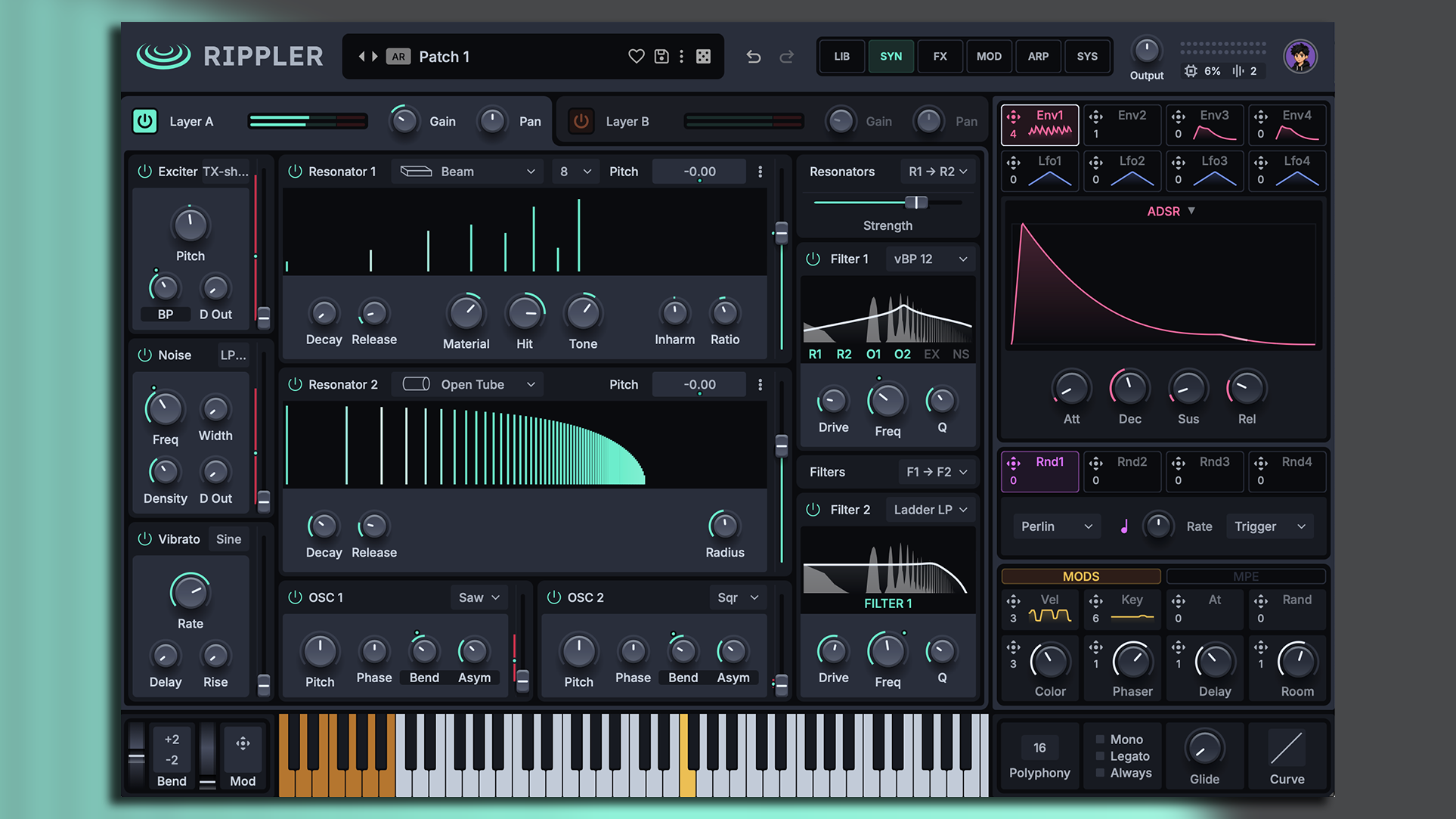
Task: Click the Resonator 1 level slider handle
Action: (781, 231)
